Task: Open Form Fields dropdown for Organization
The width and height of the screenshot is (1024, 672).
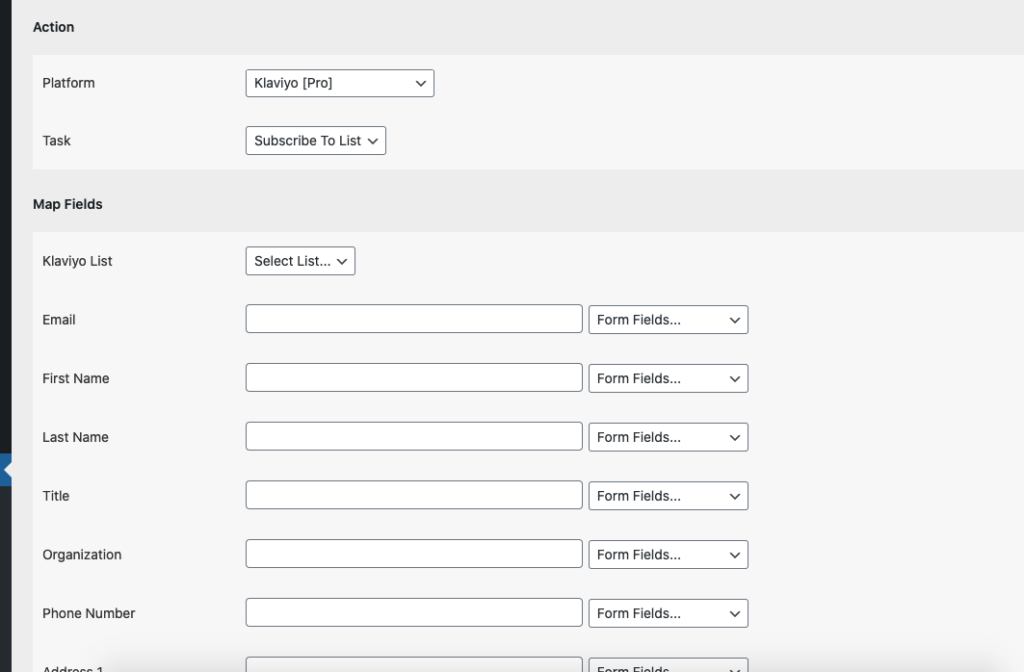Action: 668,554
